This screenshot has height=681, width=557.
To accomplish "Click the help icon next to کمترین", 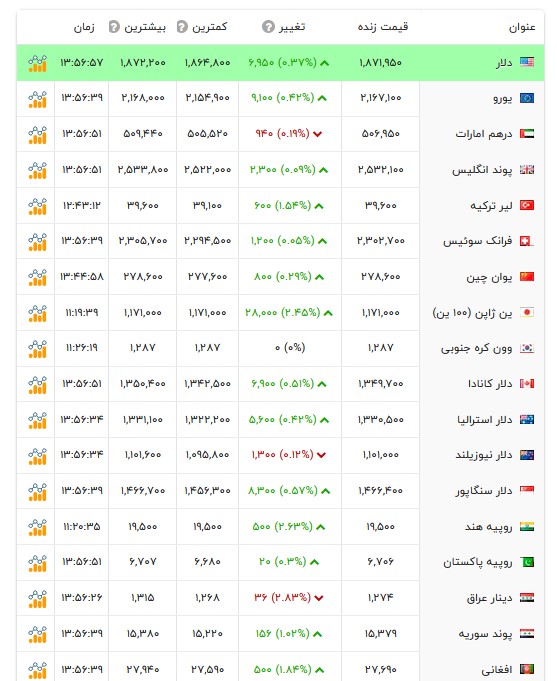I will [x=182, y=27].
